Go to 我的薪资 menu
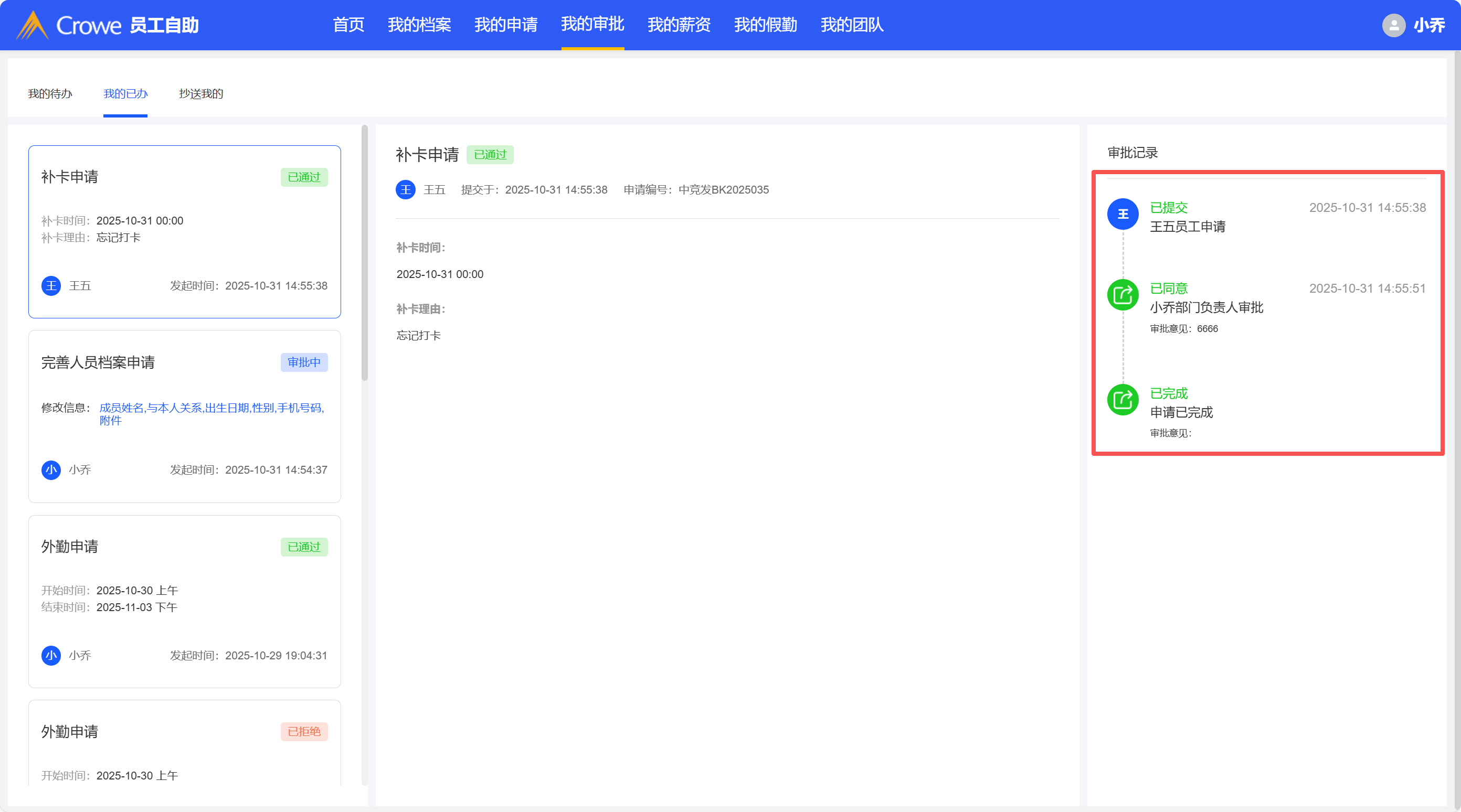 679,25
